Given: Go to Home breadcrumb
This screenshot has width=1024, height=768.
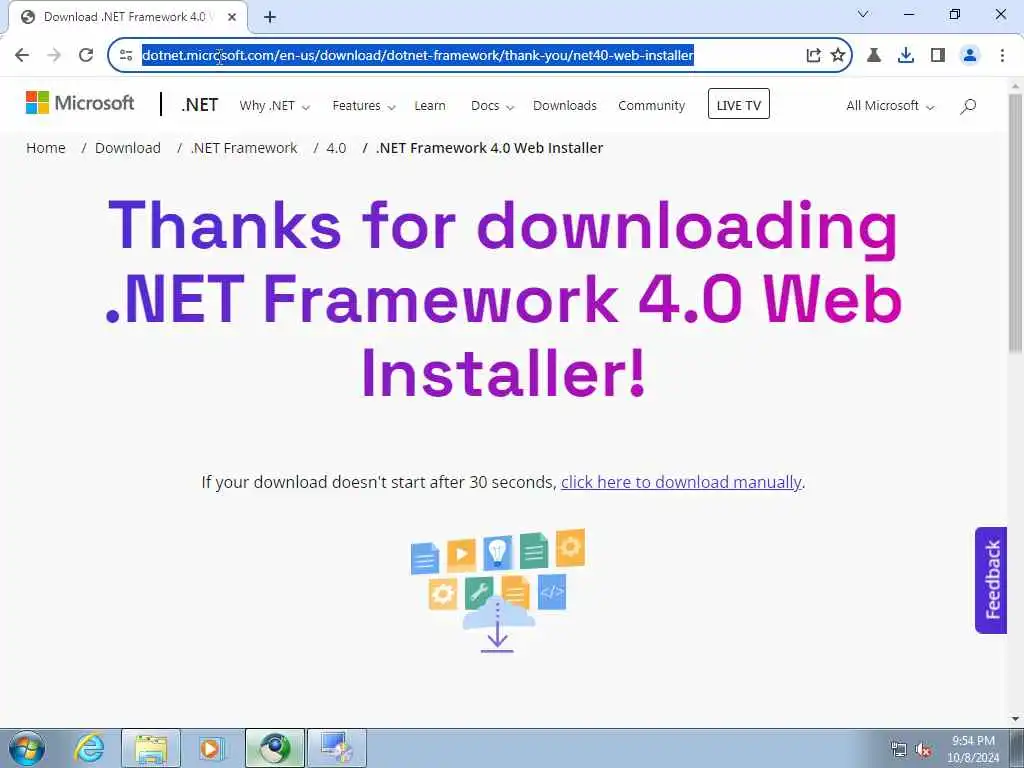Looking at the screenshot, I should click(46, 148).
